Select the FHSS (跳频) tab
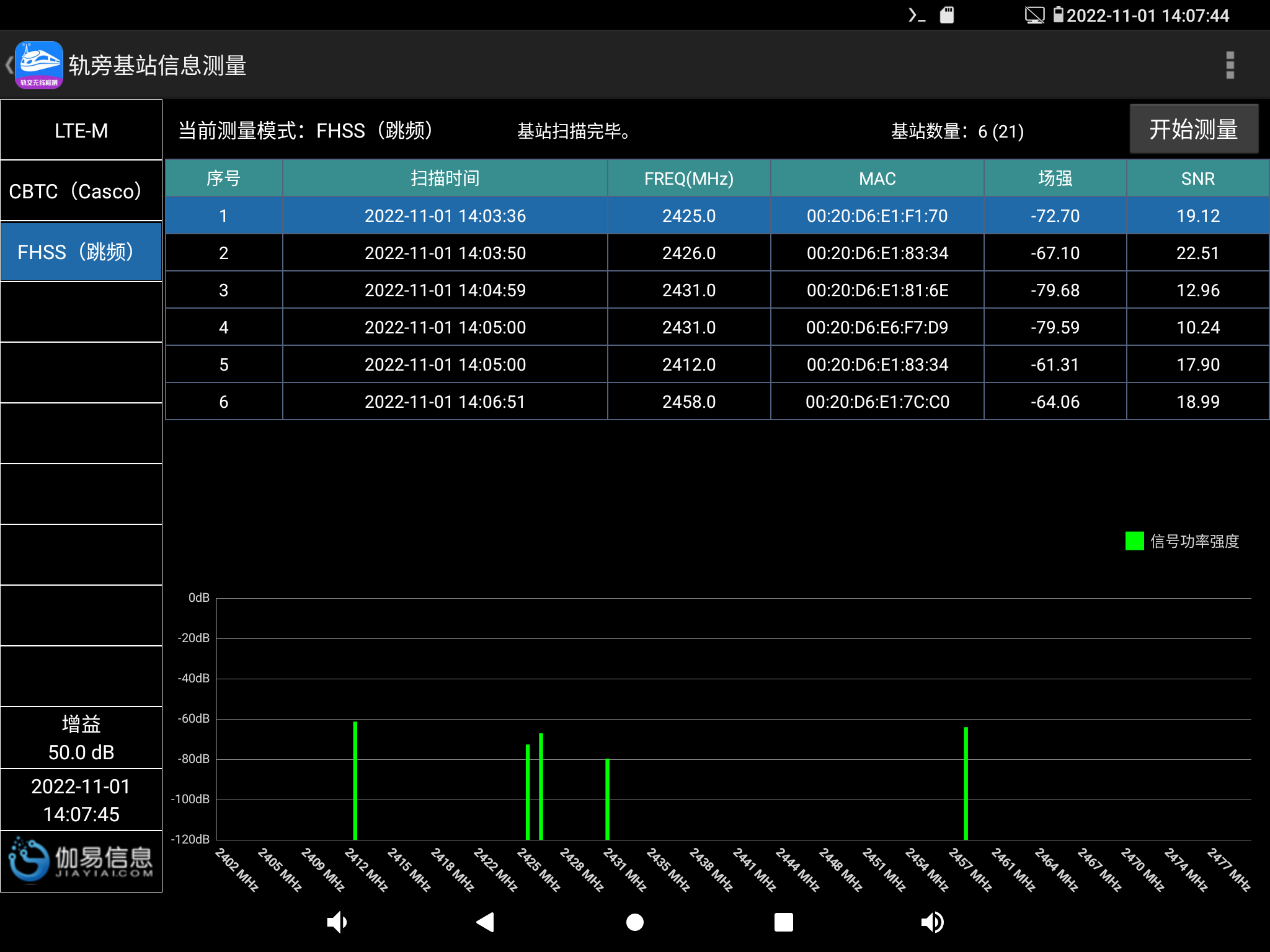The height and width of the screenshot is (952, 1270). (81, 252)
